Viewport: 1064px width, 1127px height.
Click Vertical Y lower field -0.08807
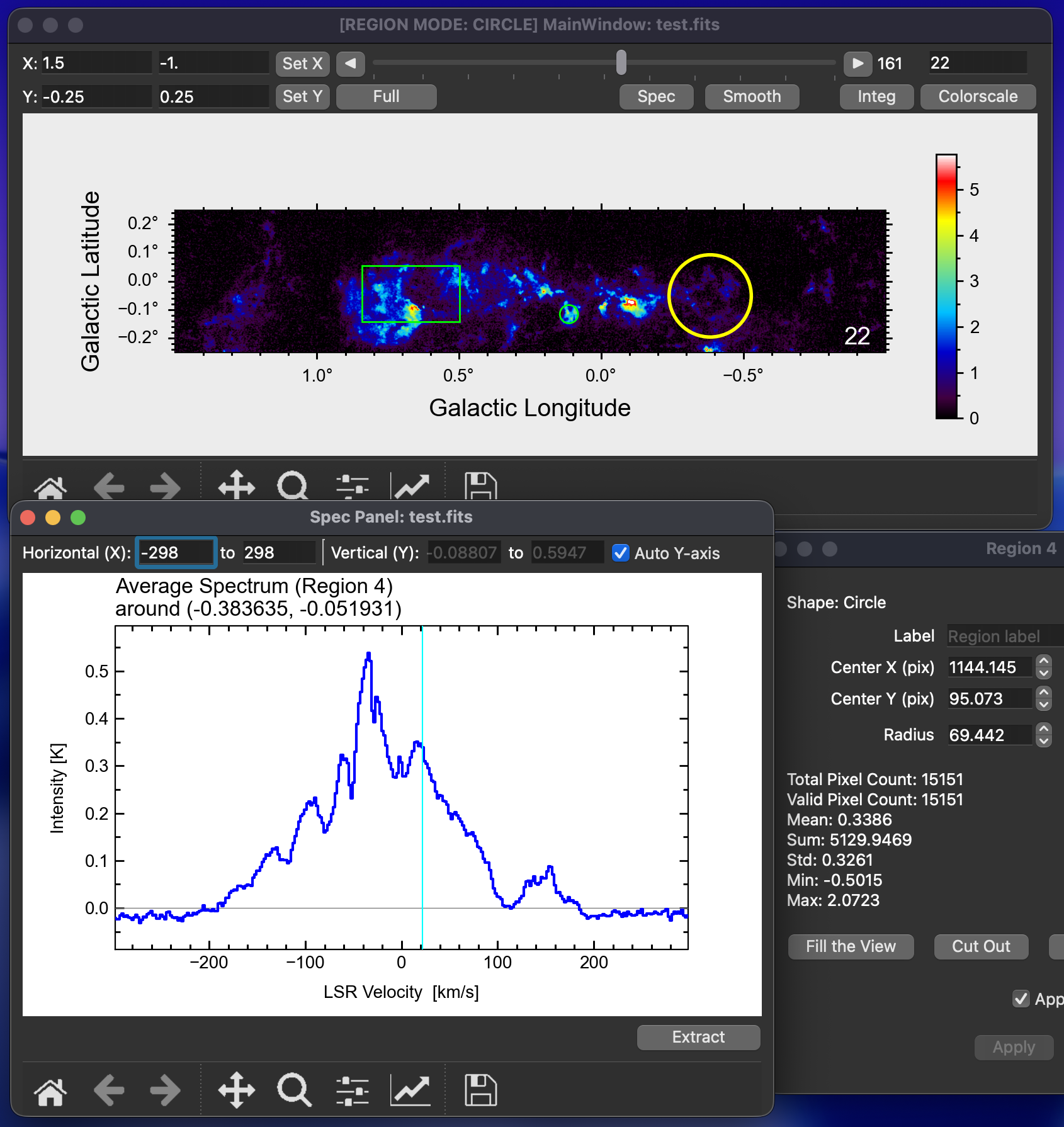click(464, 553)
